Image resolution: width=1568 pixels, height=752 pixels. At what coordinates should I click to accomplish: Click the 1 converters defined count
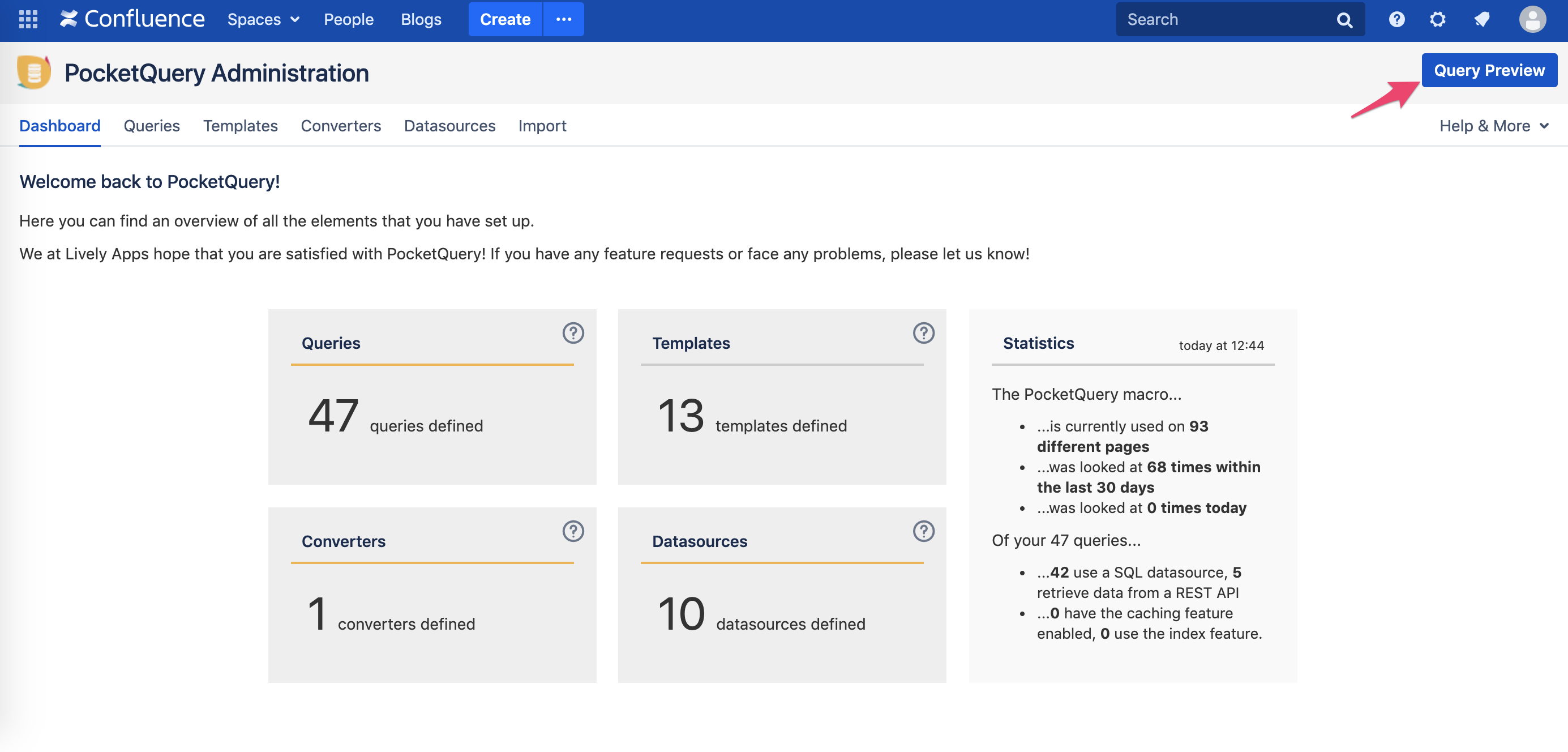click(391, 615)
